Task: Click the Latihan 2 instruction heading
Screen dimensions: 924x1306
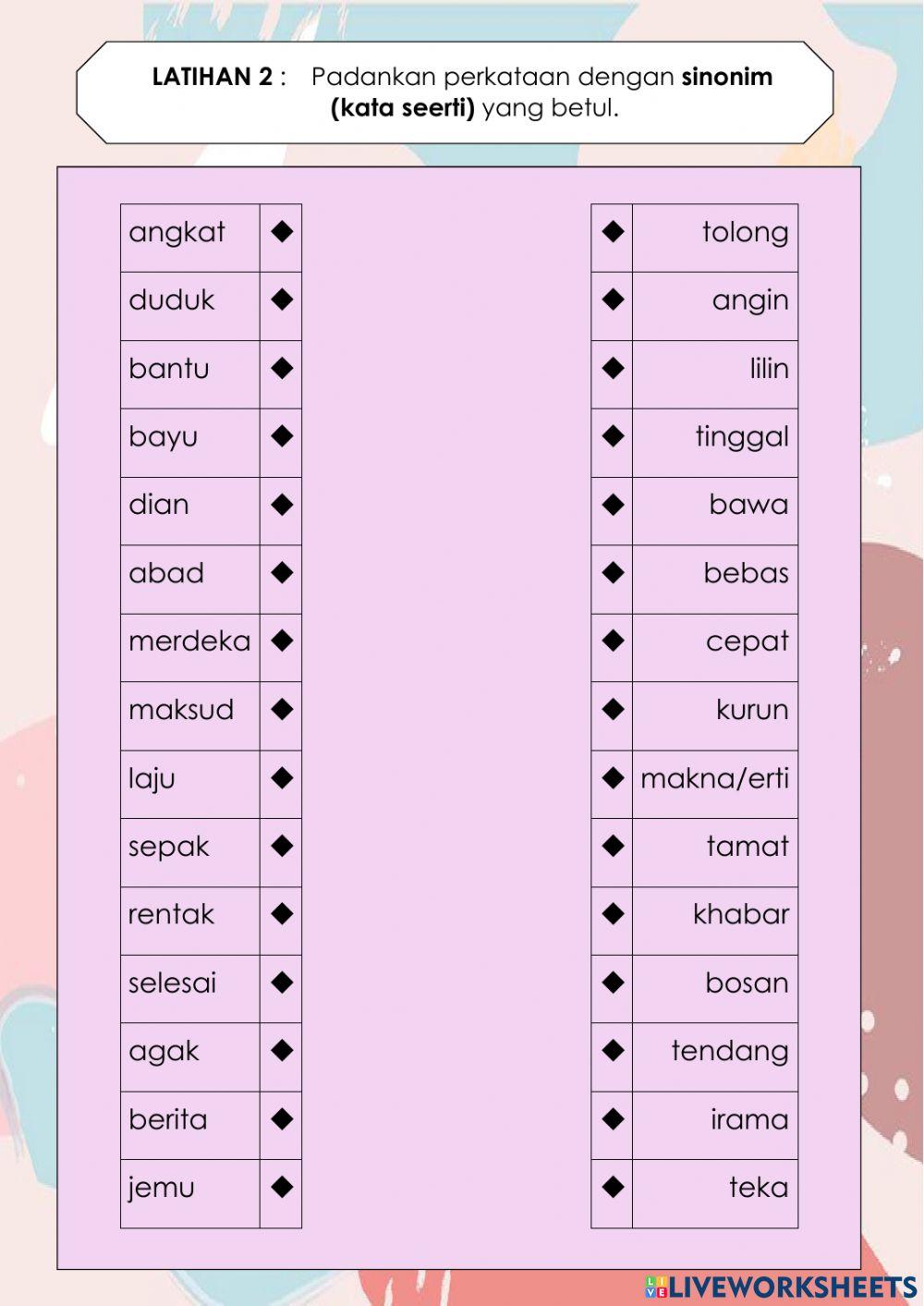Action: [462, 92]
